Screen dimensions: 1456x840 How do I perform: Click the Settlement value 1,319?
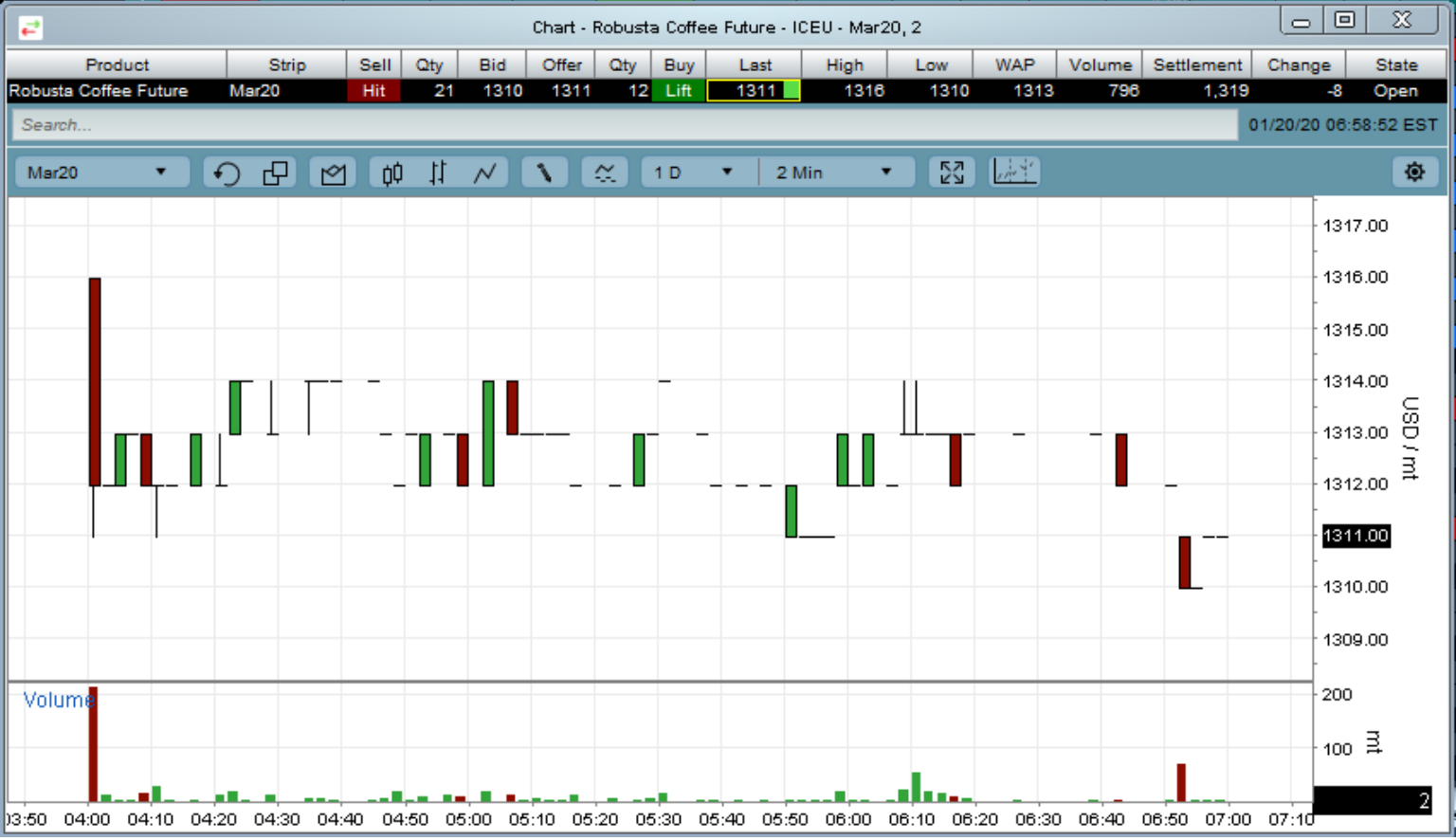[x=1226, y=91]
